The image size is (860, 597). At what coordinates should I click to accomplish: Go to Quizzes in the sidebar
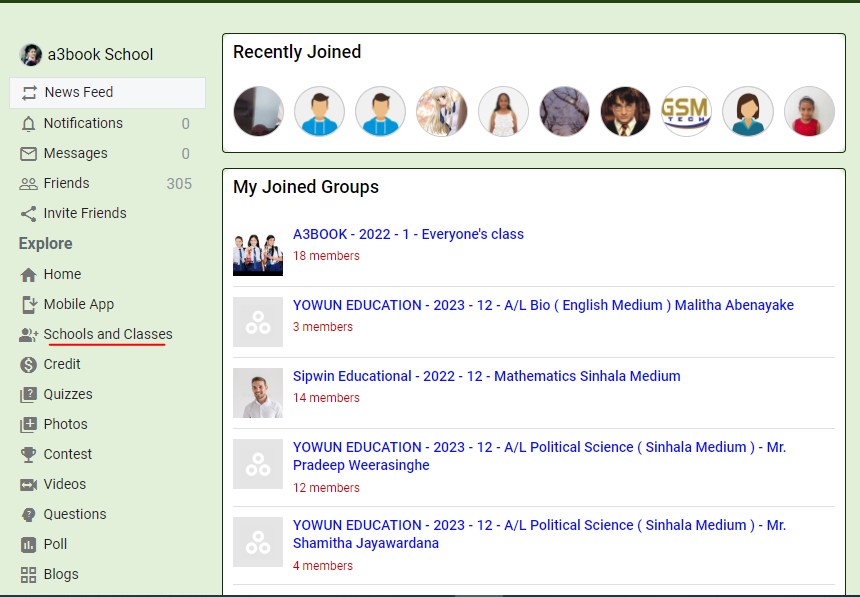[68, 394]
